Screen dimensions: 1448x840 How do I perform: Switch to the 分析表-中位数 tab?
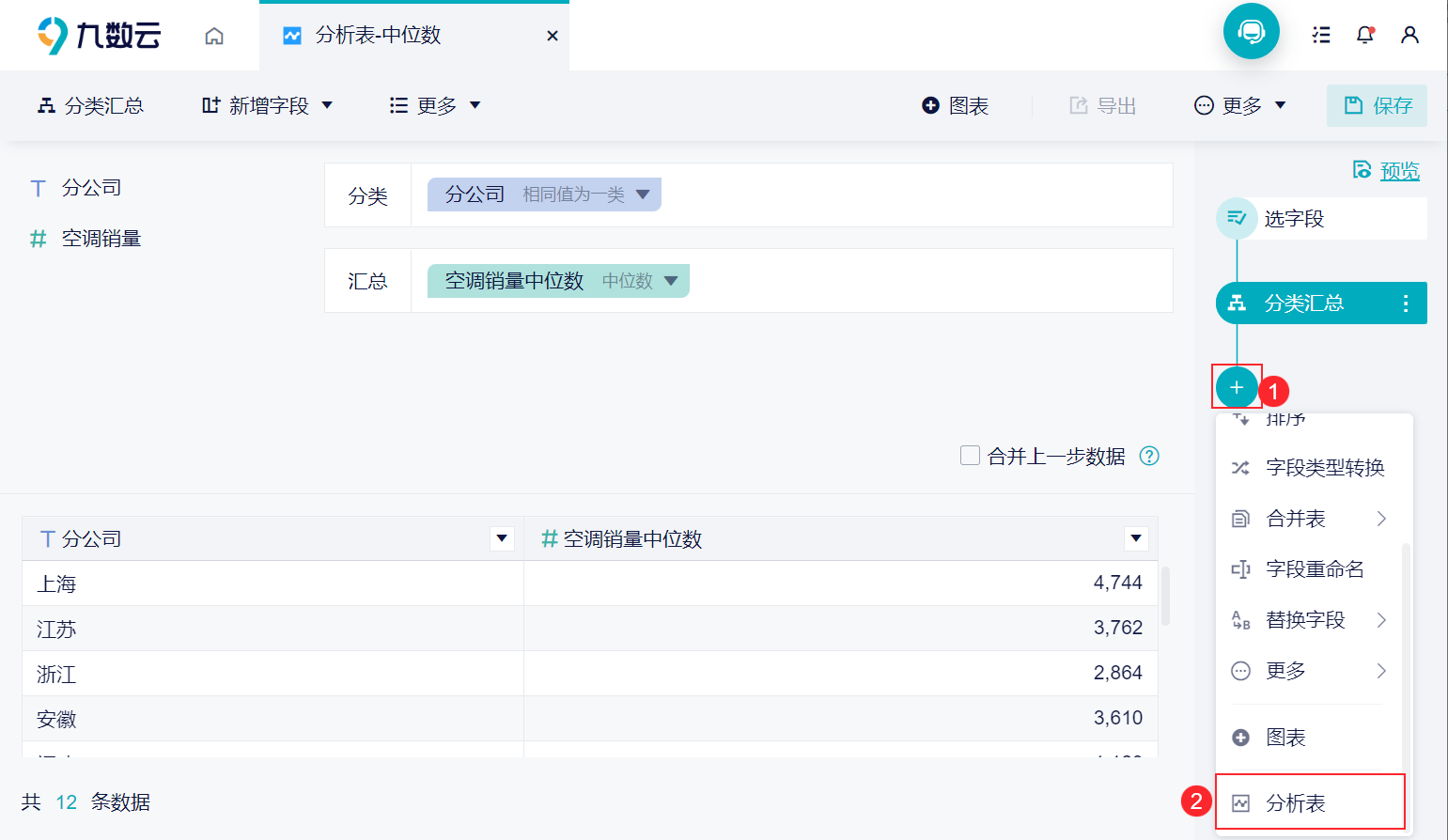pos(413,36)
